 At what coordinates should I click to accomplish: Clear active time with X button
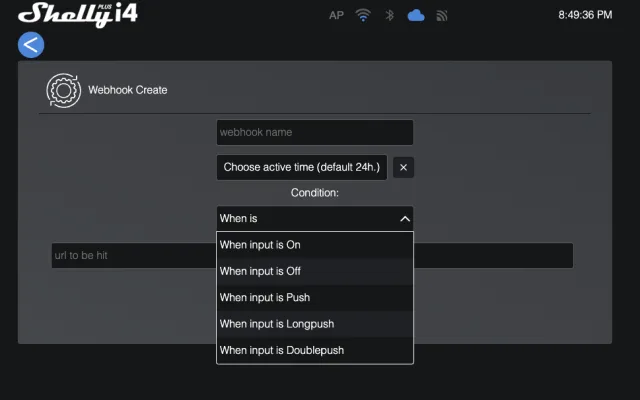tap(403, 167)
